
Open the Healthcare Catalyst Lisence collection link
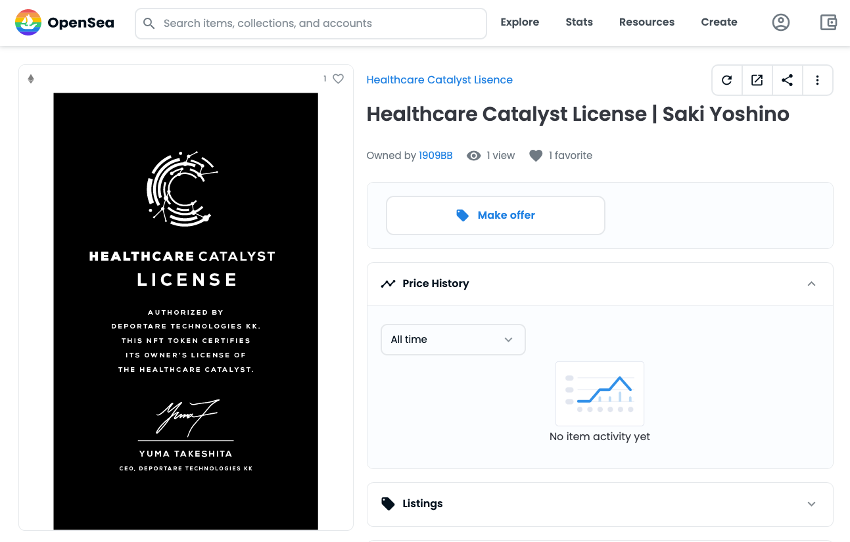coord(439,80)
